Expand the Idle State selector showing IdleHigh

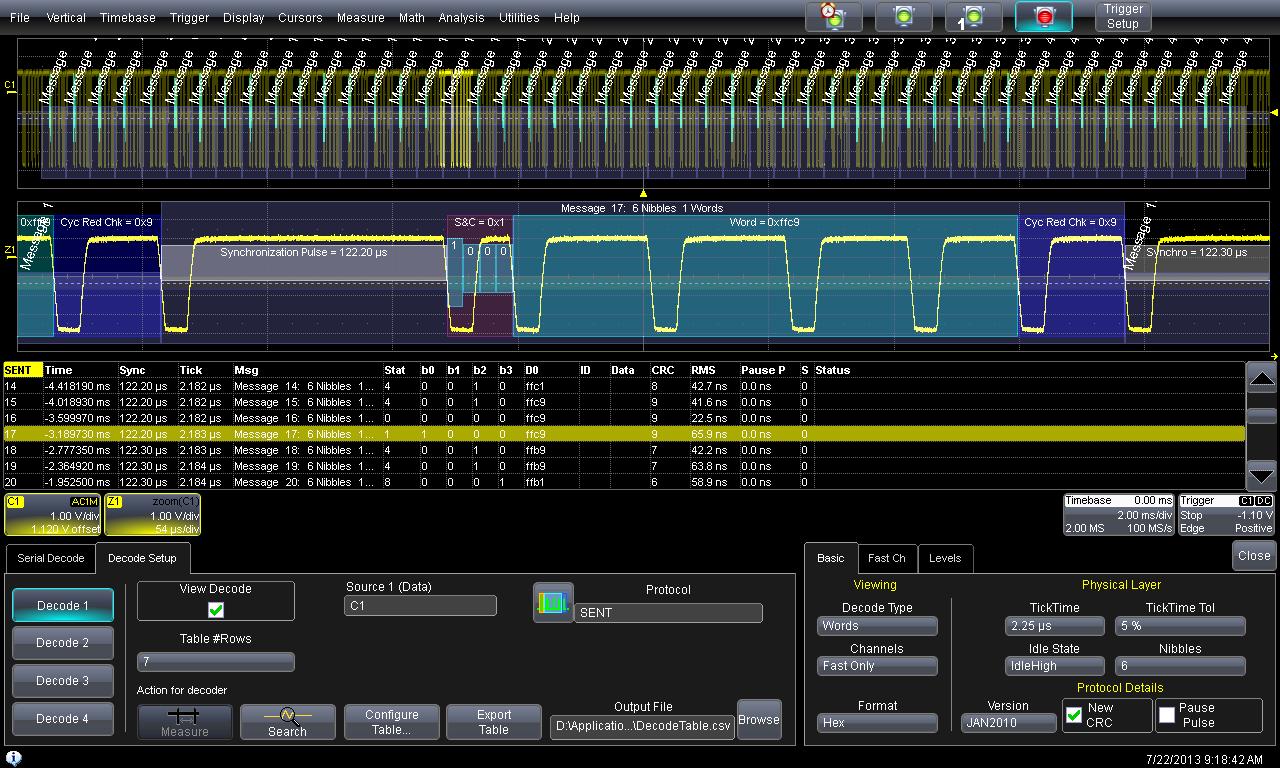pos(1054,666)
